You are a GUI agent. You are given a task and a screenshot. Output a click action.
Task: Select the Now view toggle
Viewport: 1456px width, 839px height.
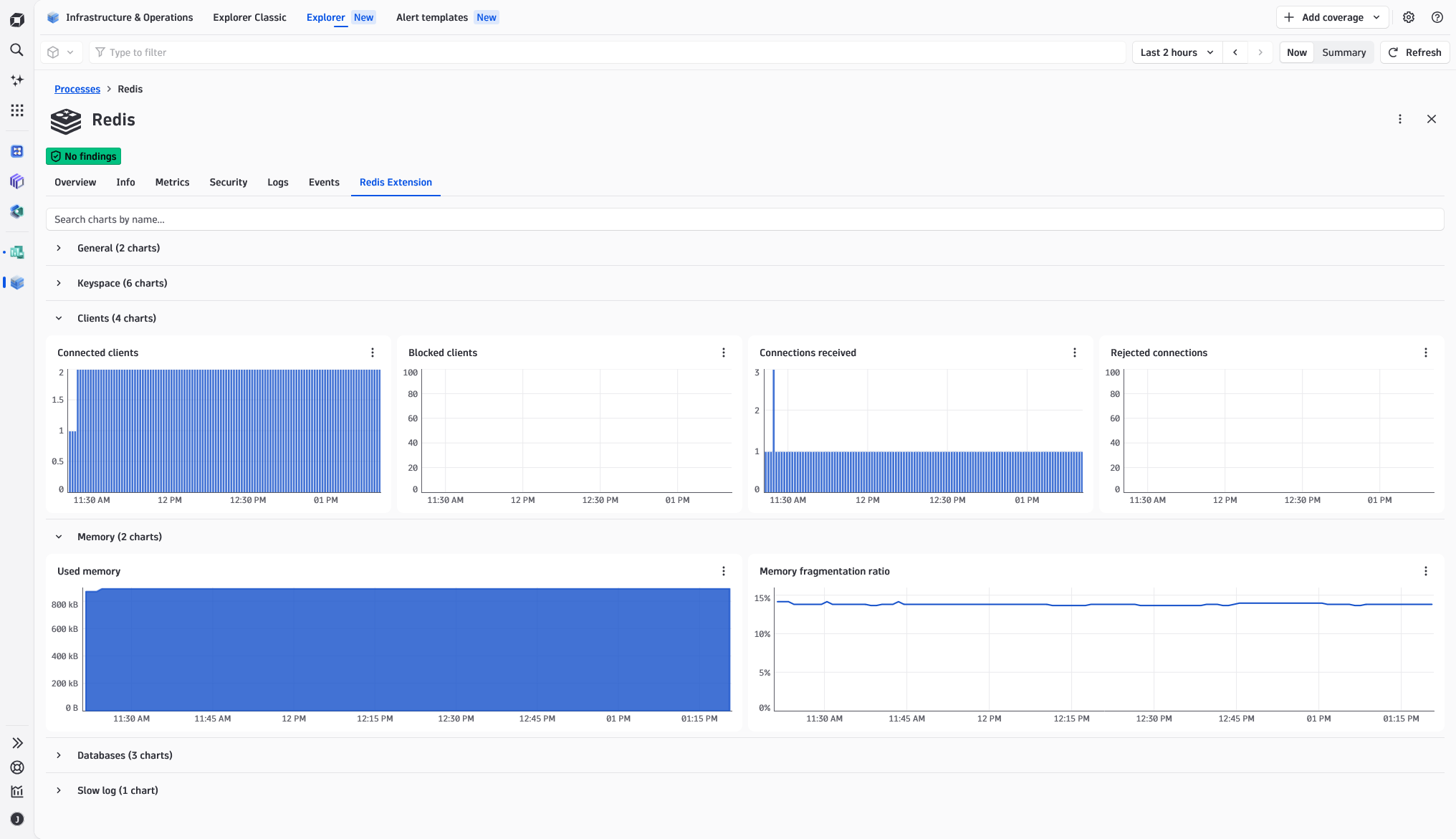pyautogui.click(x=1296, y=52)
